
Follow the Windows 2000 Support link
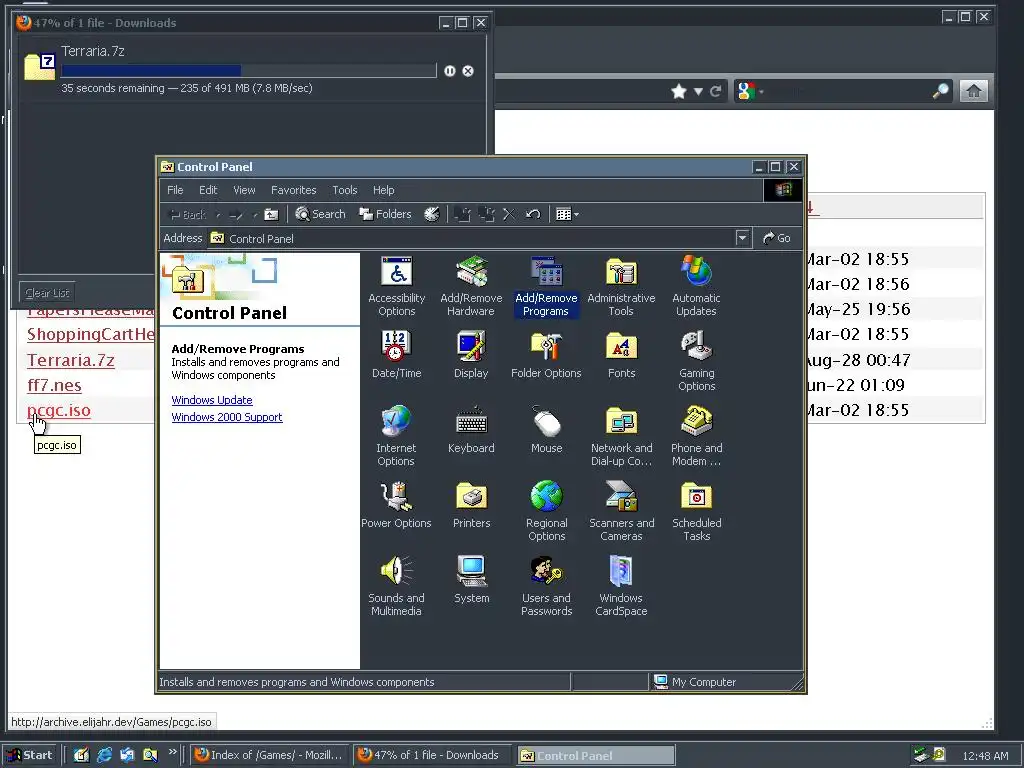tap(227, 417)
